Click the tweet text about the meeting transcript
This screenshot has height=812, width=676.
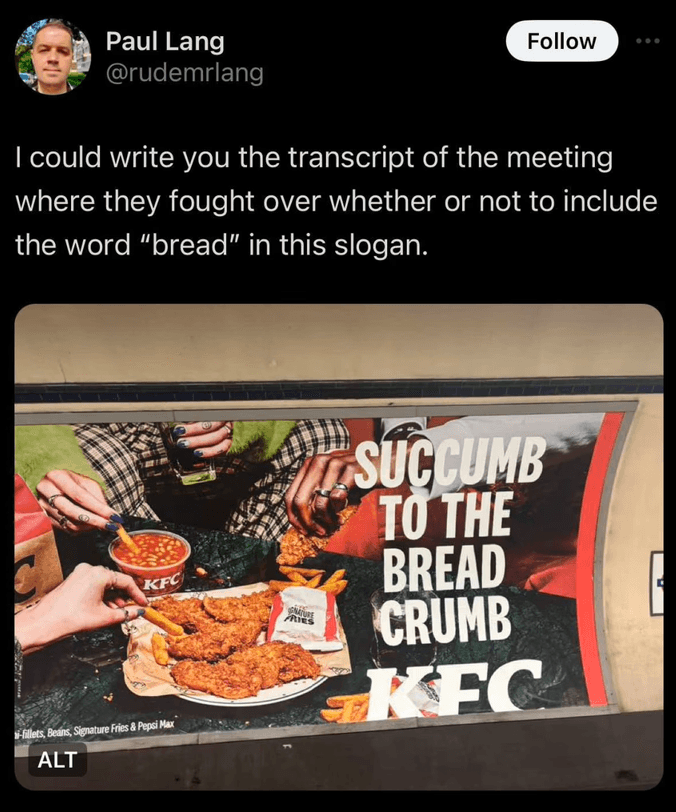pos(336,201)
